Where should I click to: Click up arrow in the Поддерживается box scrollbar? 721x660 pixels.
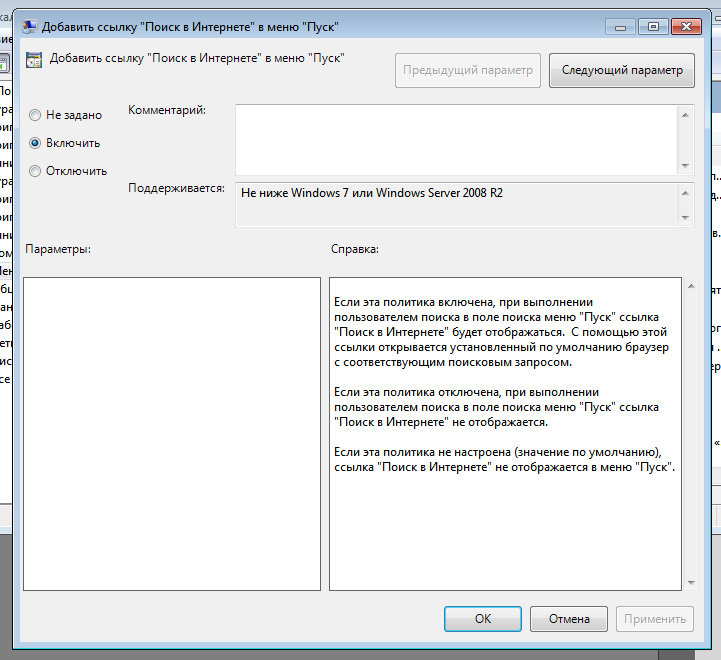[x=686, y=192]
